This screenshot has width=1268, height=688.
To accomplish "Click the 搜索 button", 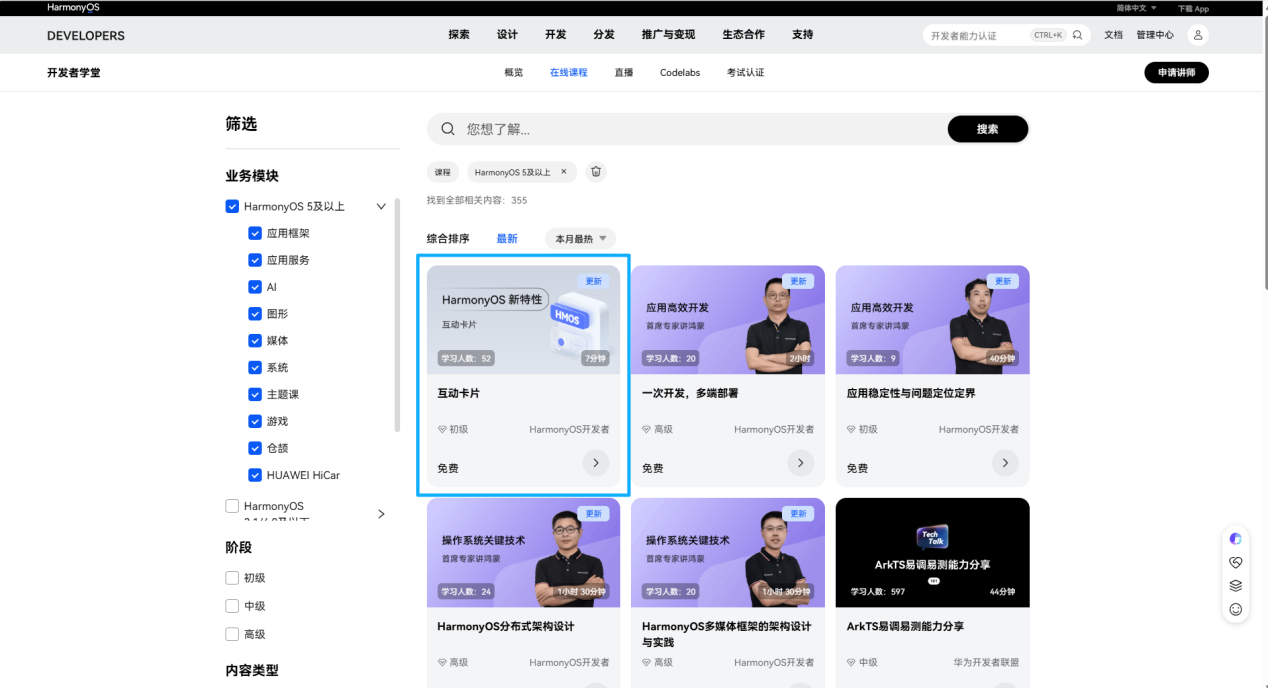I will tap(988, 129).
